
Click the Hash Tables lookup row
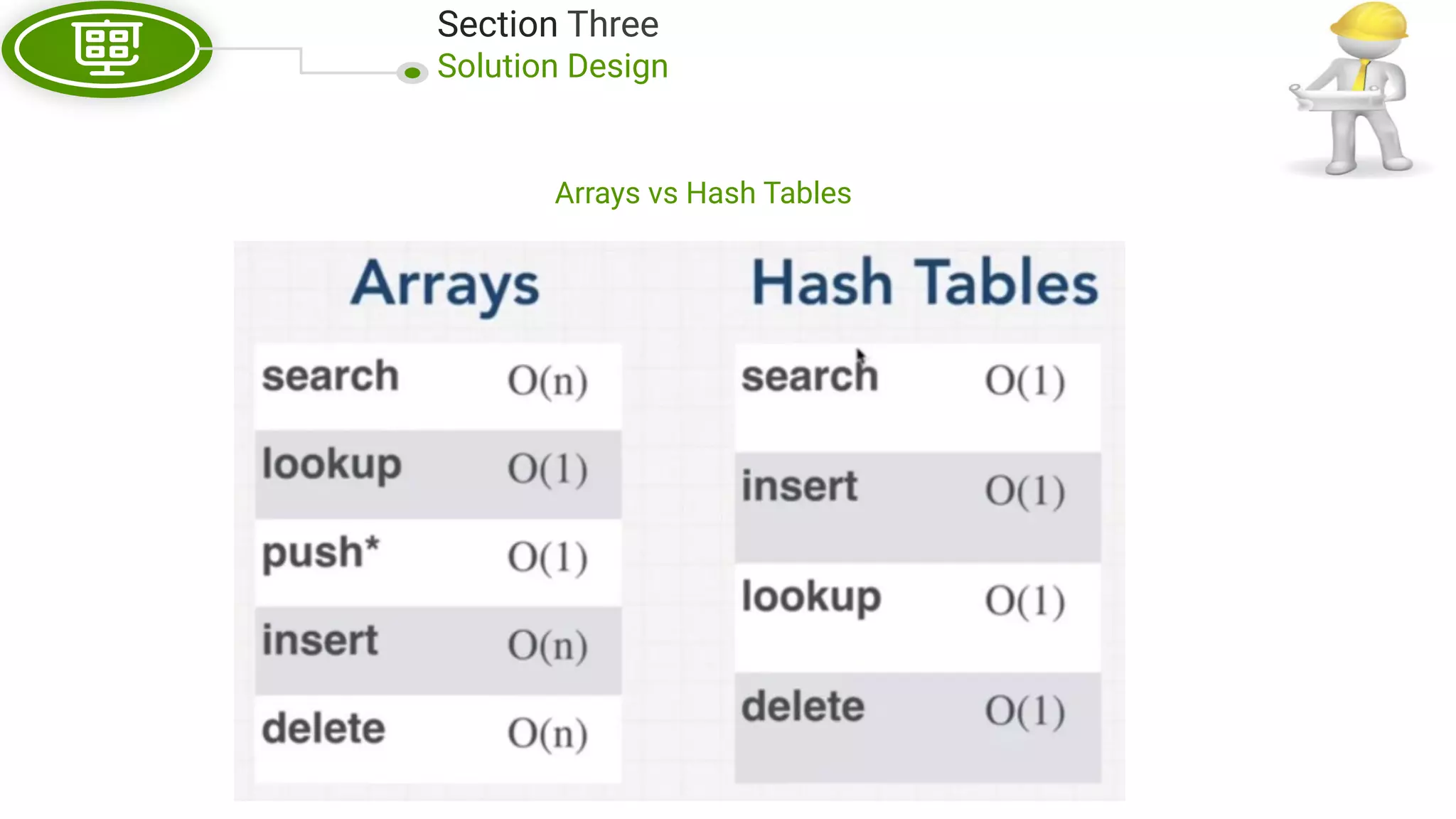coord(918,617)
